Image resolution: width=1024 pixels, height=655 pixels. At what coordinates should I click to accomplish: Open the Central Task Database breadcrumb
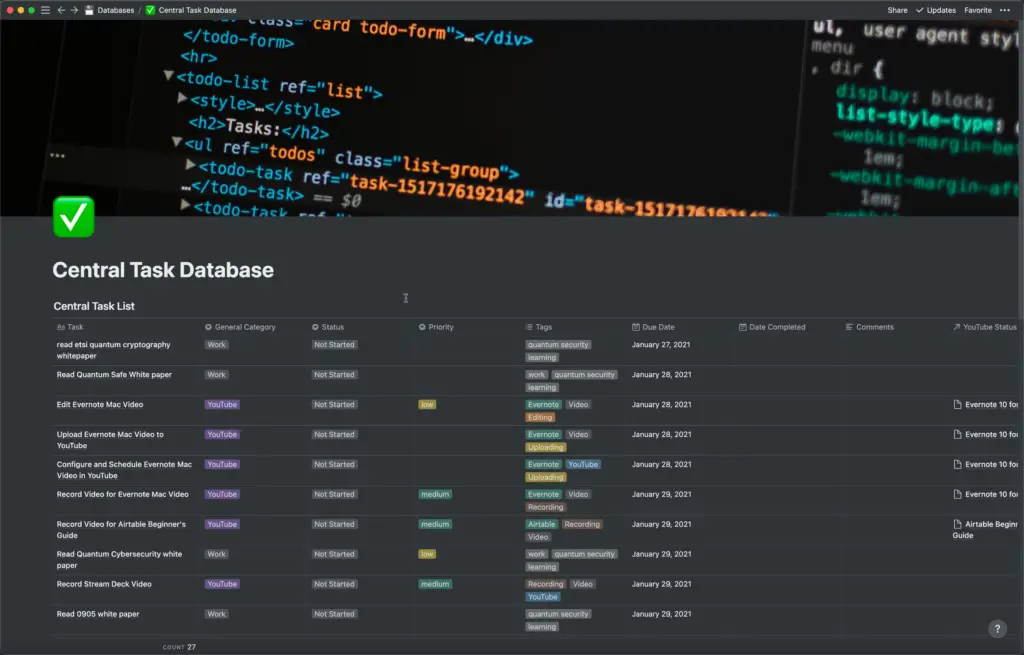(x=191, y=10)
